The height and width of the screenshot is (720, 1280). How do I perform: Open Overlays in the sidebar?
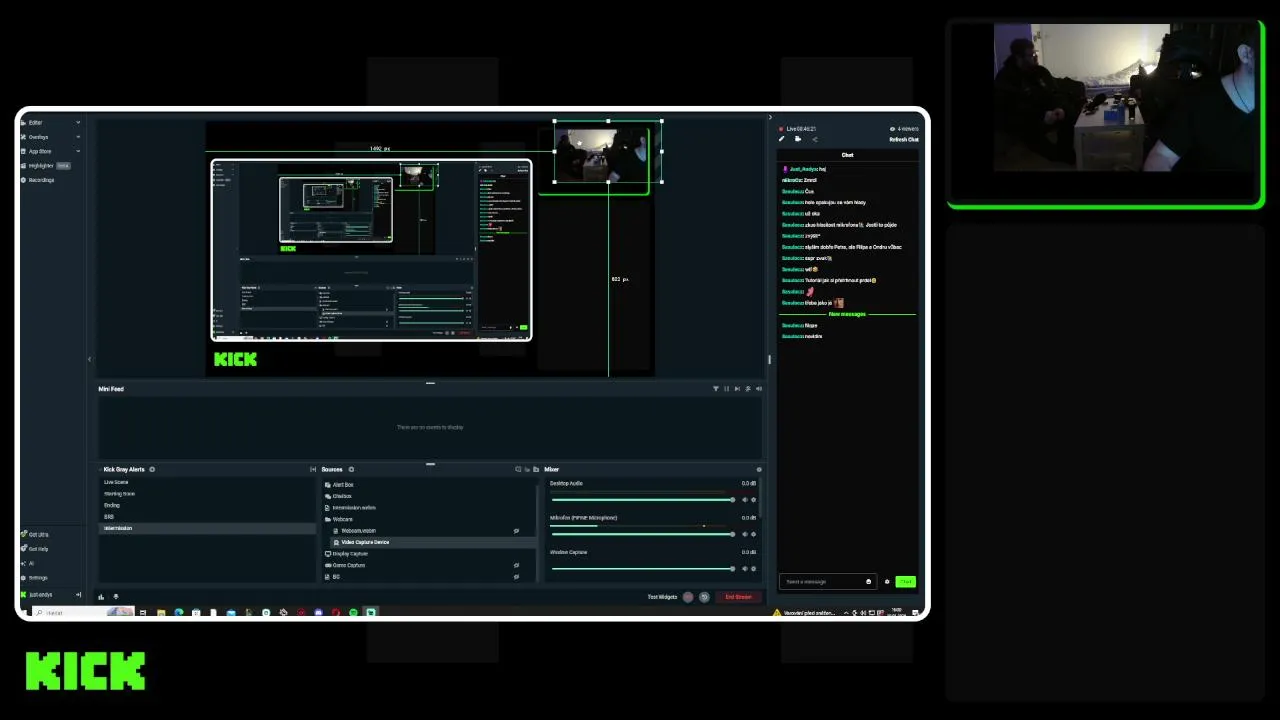pos(38,137)
